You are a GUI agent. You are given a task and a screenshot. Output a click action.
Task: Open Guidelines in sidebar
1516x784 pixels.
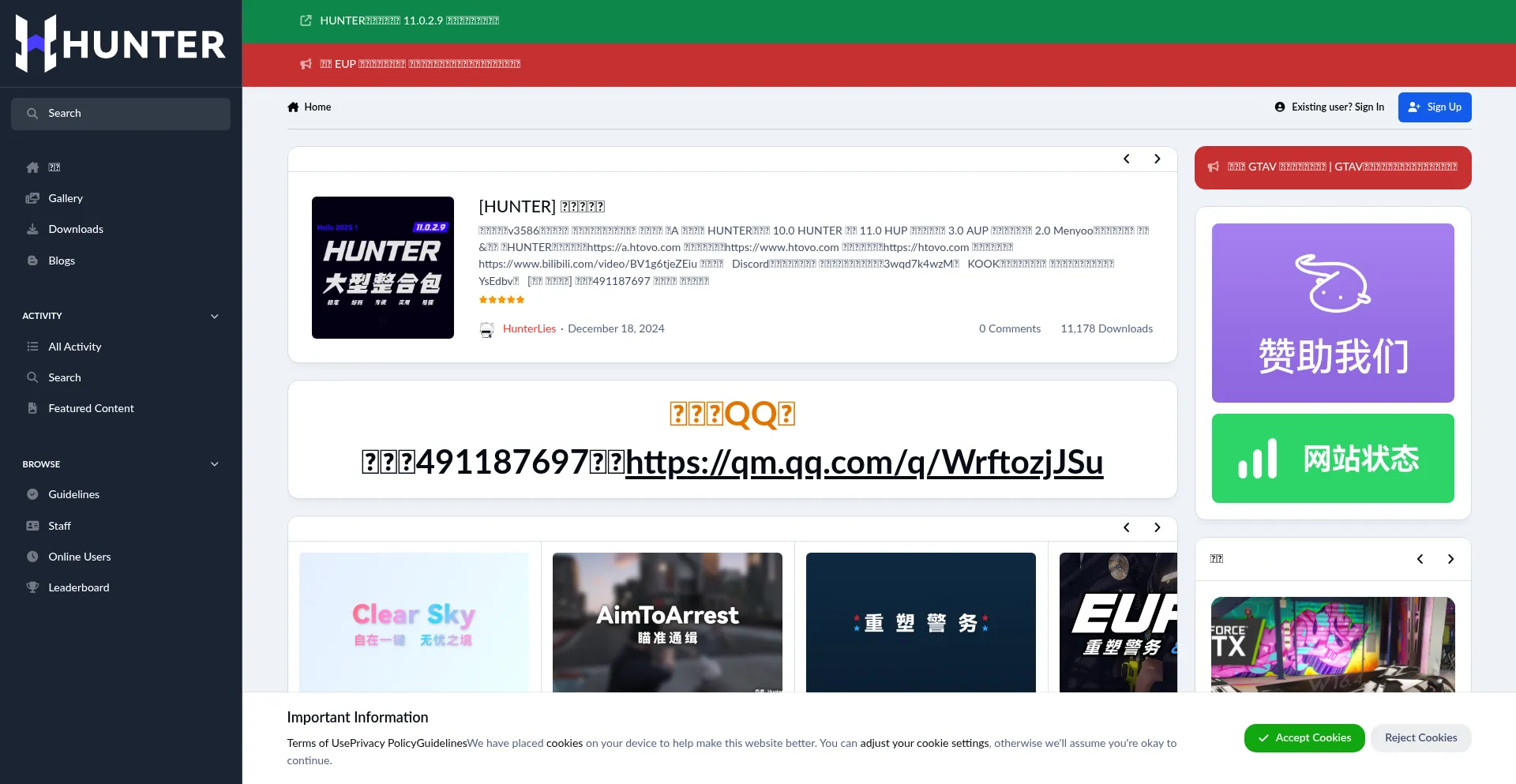click(73, 494)
